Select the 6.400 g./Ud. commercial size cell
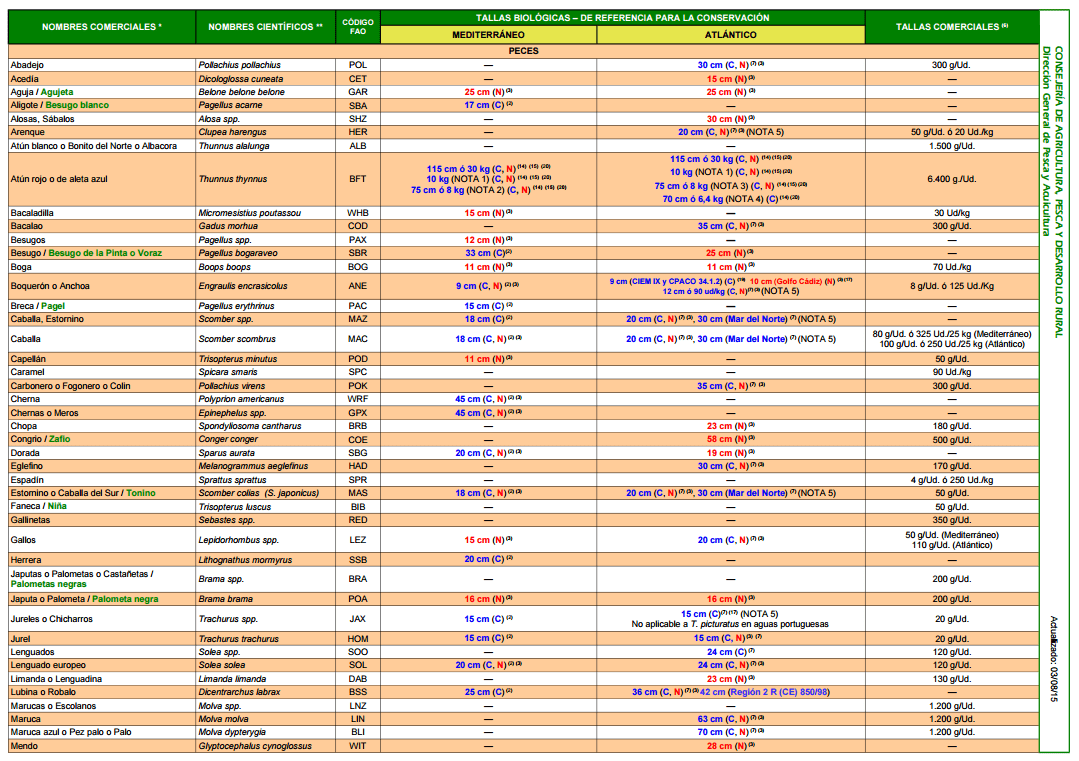 click(952, 179)
